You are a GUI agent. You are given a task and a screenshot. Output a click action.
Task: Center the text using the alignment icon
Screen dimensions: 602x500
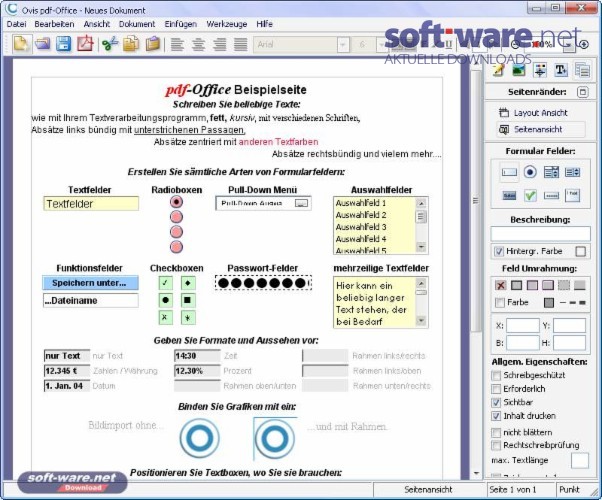[x=198, y=45]
